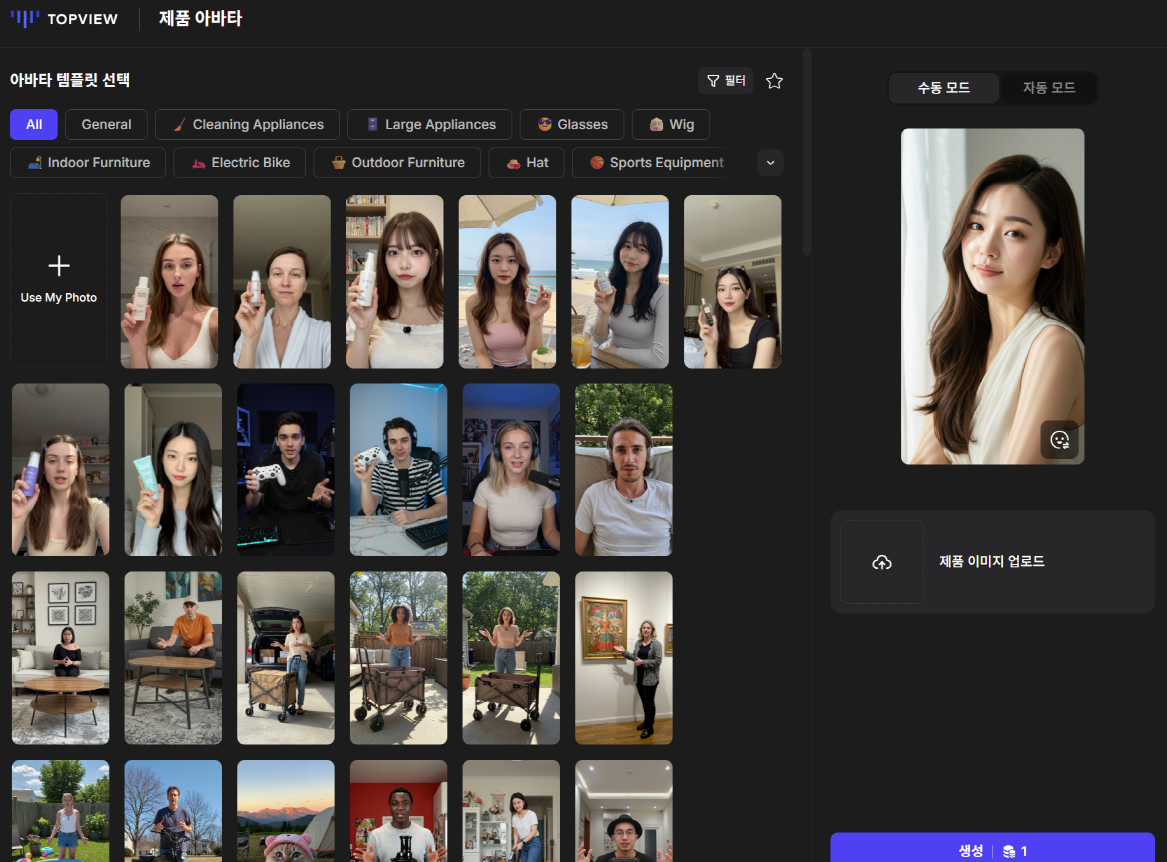This screenshot has width=1167, height=862.
Task: Select the woman in white robe avatar
Action: pyautogui.click(x=282, y=281)
